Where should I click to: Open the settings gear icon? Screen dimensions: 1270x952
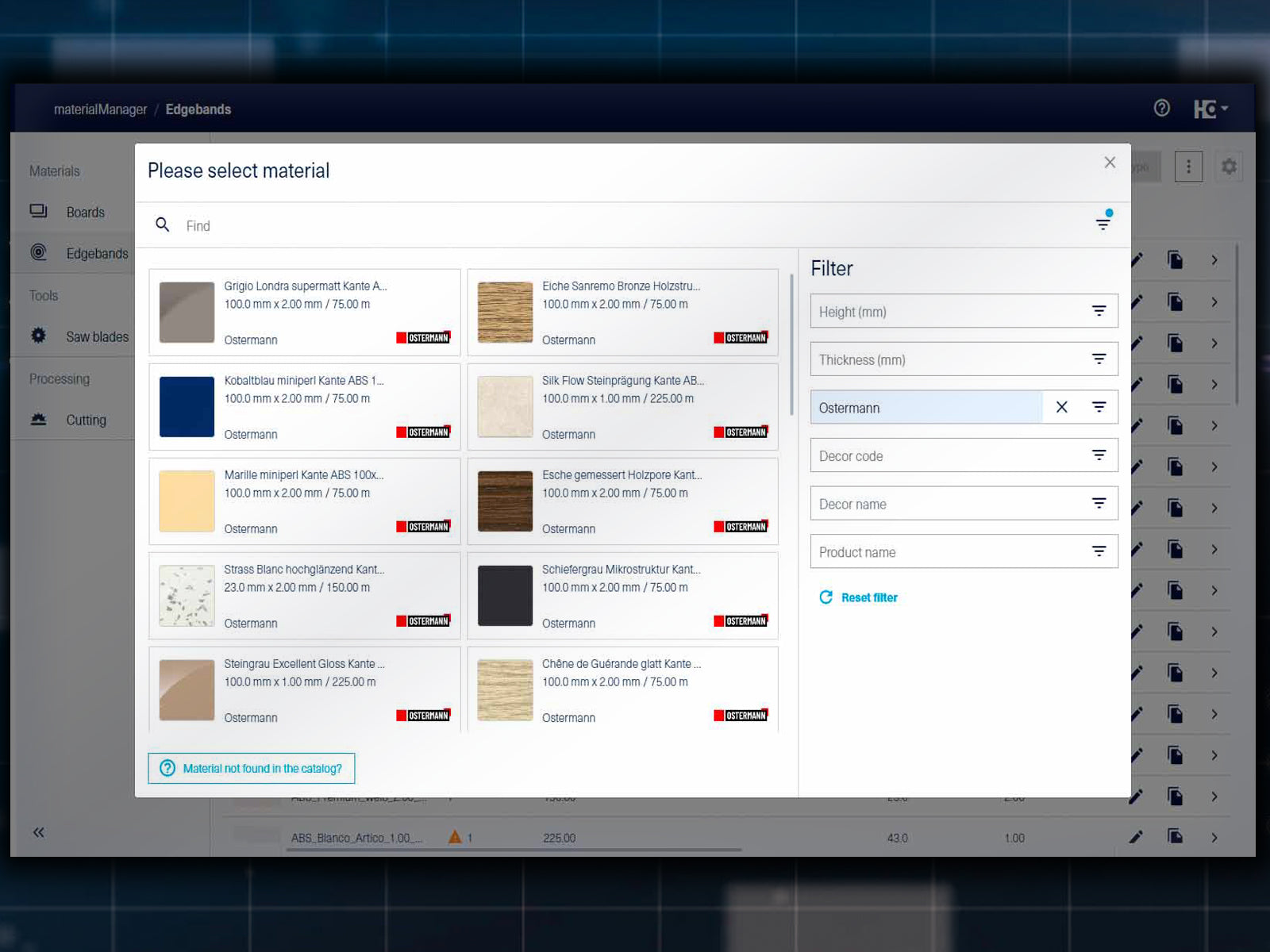coord(1229,167)
